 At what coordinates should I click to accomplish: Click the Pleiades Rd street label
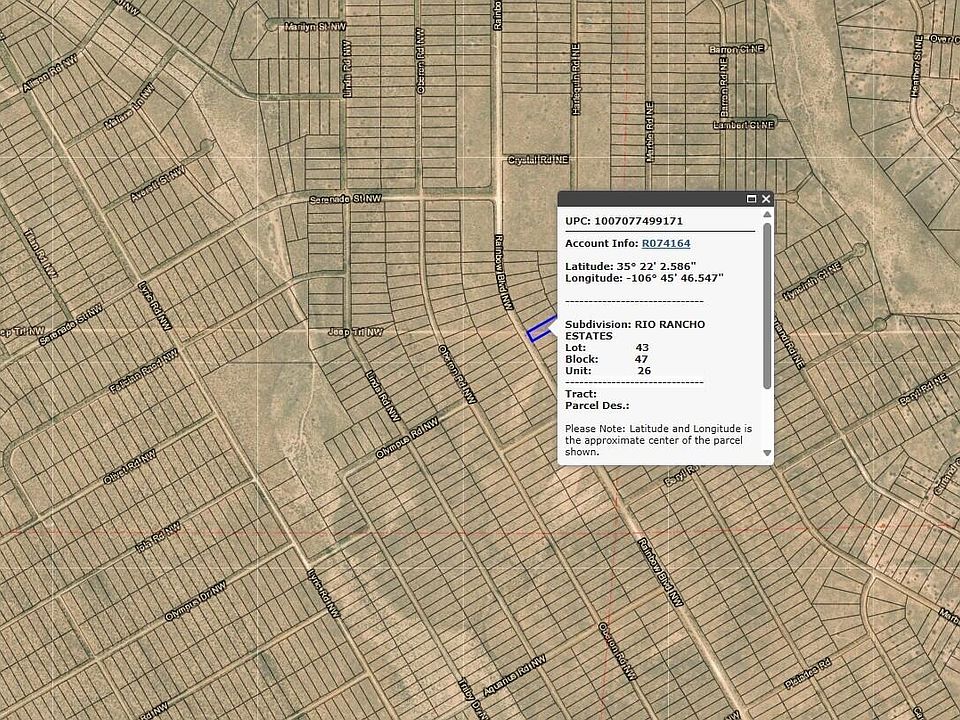[x=808, y=673]
